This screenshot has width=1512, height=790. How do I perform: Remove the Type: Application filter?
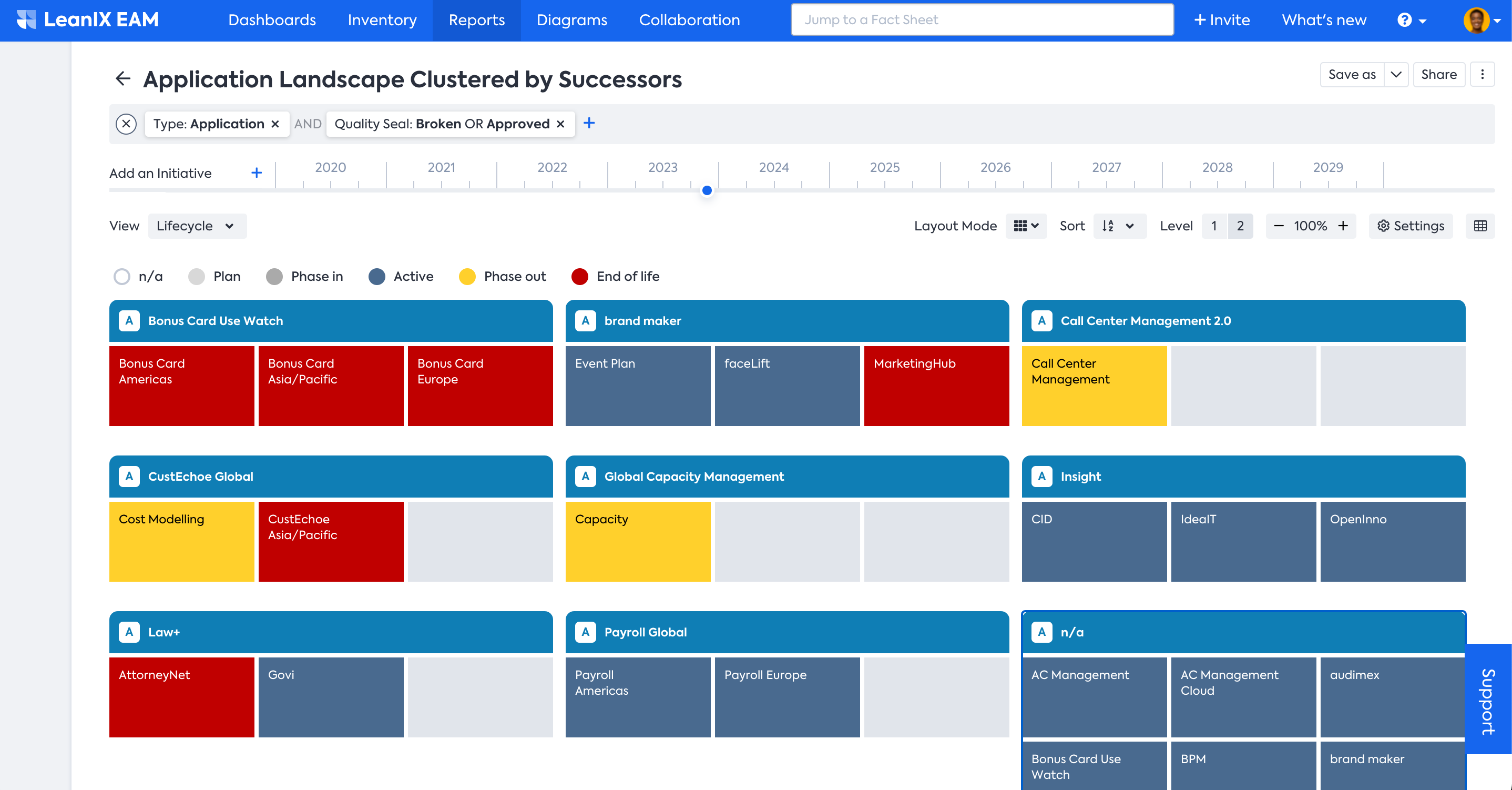[275, 124]
